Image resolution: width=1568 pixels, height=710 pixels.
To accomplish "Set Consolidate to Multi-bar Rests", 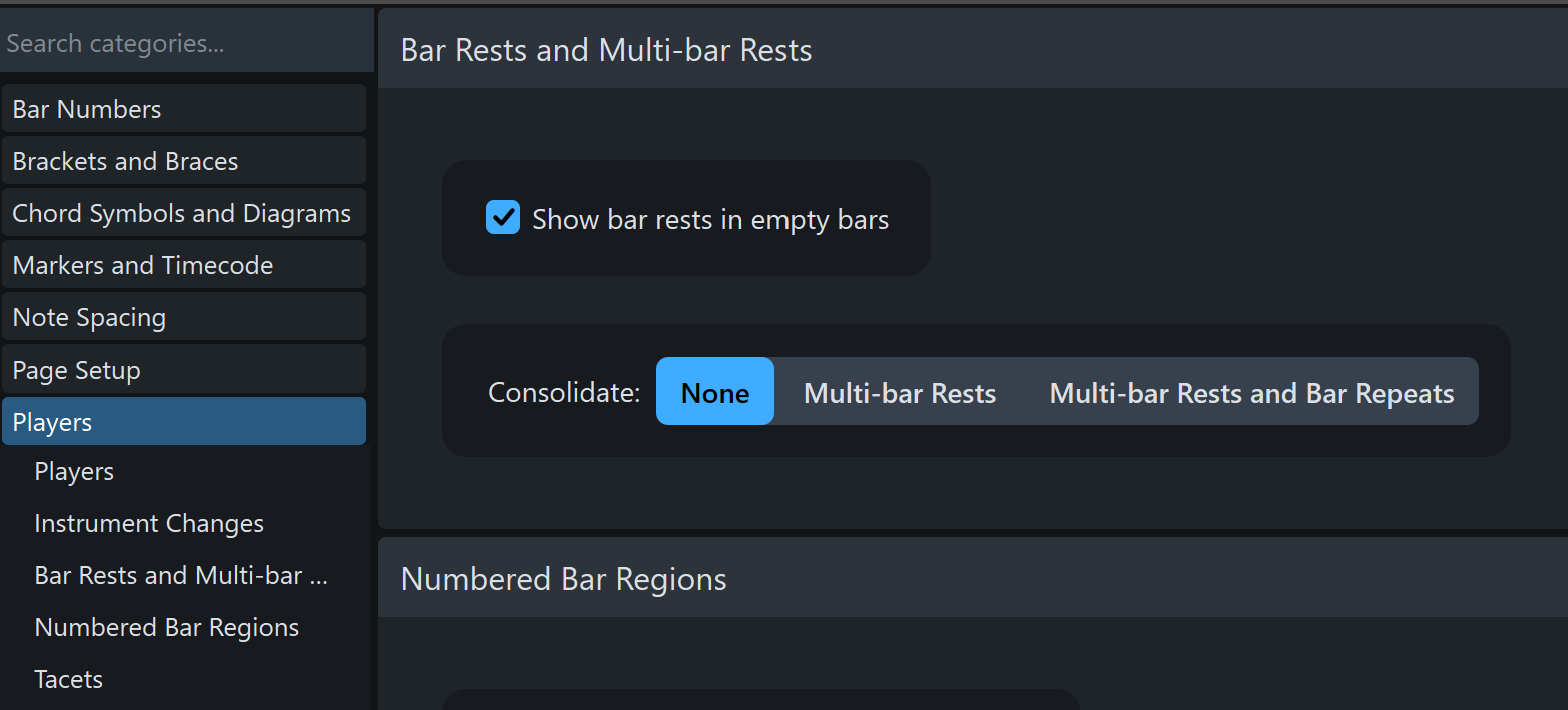I will (899, 392).
